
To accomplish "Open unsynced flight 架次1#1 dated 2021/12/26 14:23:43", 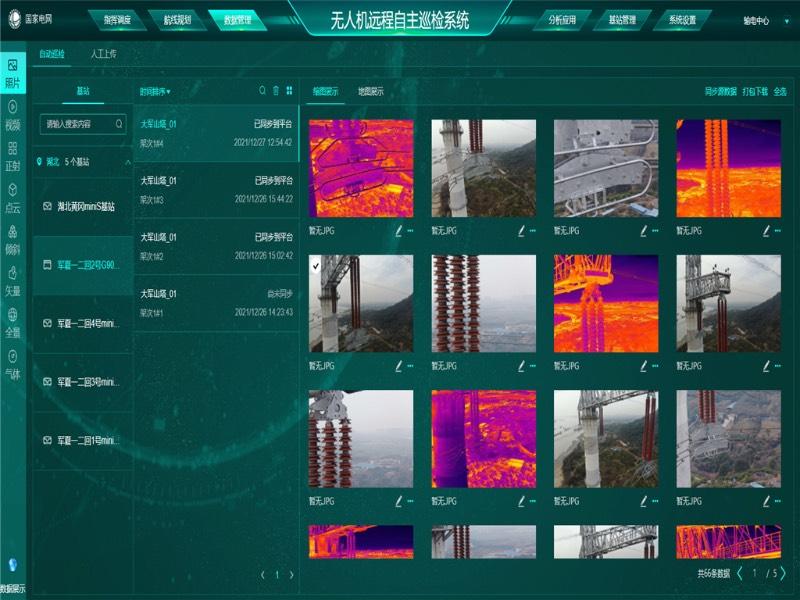I will (216, 303).
